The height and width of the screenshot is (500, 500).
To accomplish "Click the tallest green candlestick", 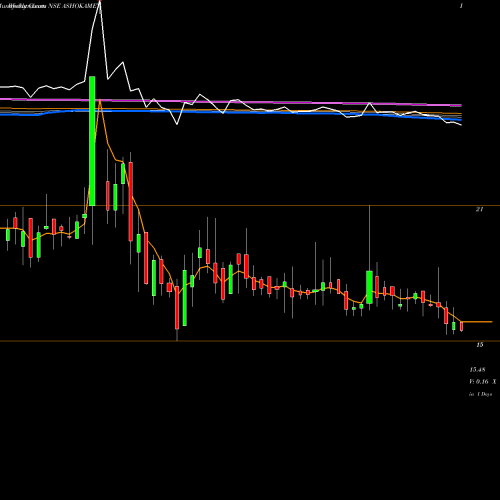I will [92, 141].
